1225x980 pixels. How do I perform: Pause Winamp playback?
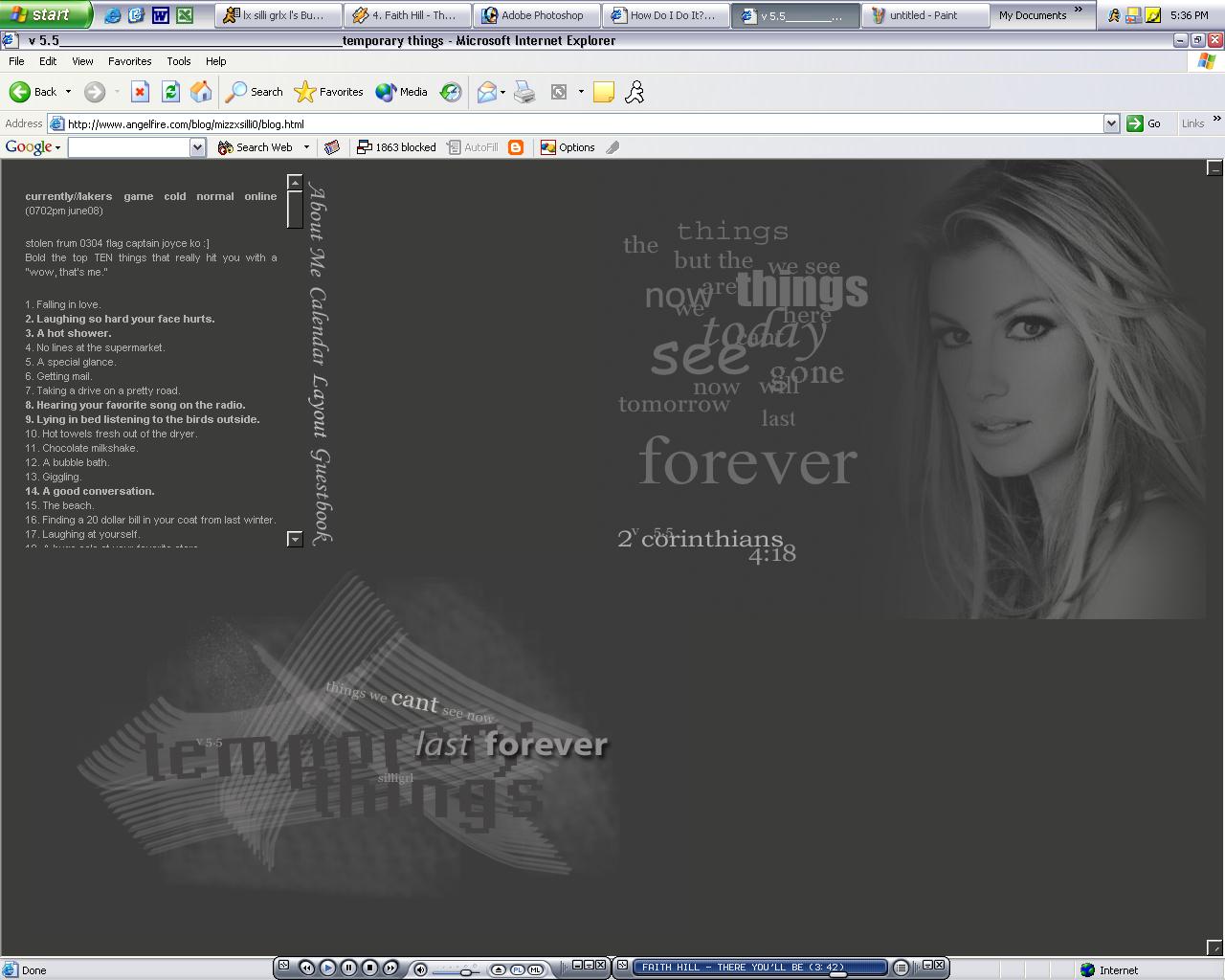click(x=348, y=969)
